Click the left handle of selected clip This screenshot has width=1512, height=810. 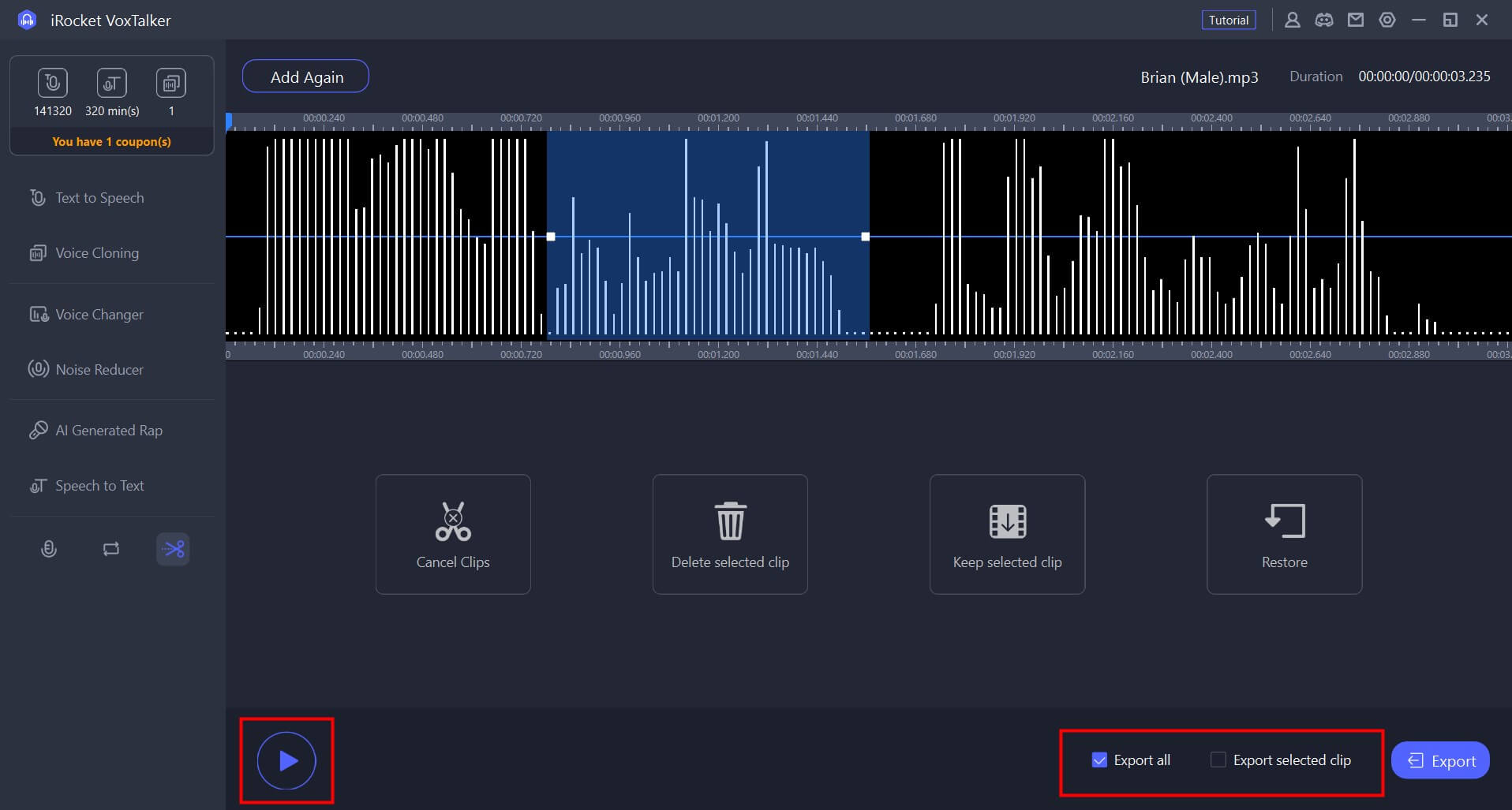pos(551,237)
